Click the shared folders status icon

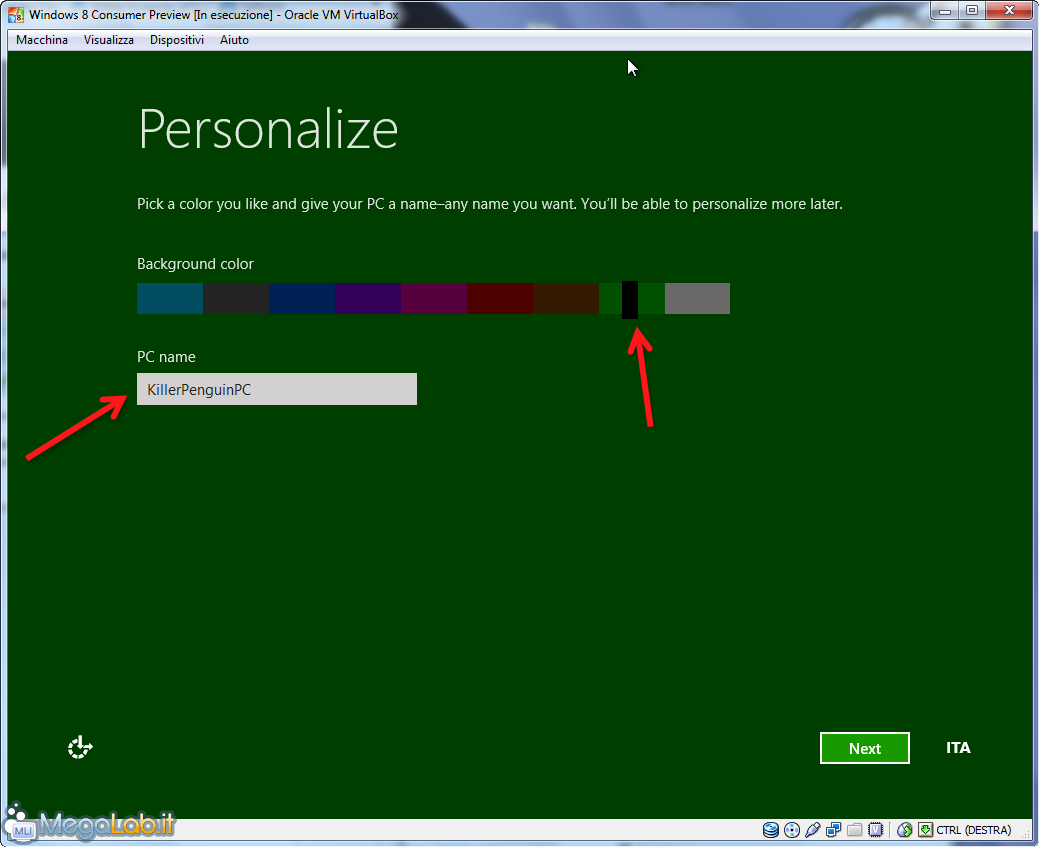click(854, 830)
